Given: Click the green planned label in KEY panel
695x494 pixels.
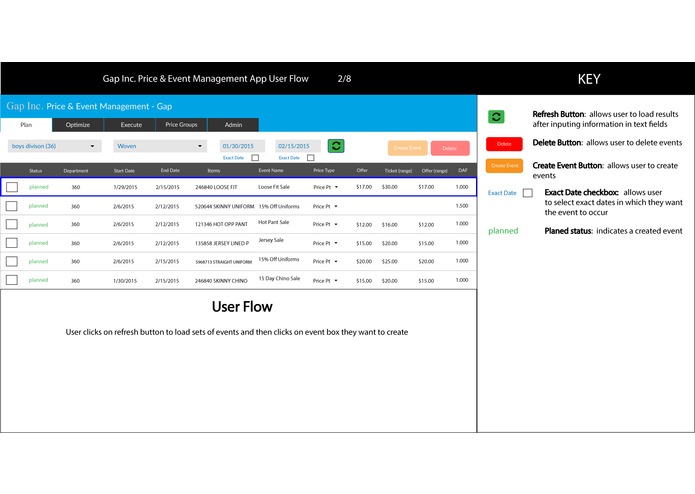Looking at the screenshot, I should pos(503,231).
